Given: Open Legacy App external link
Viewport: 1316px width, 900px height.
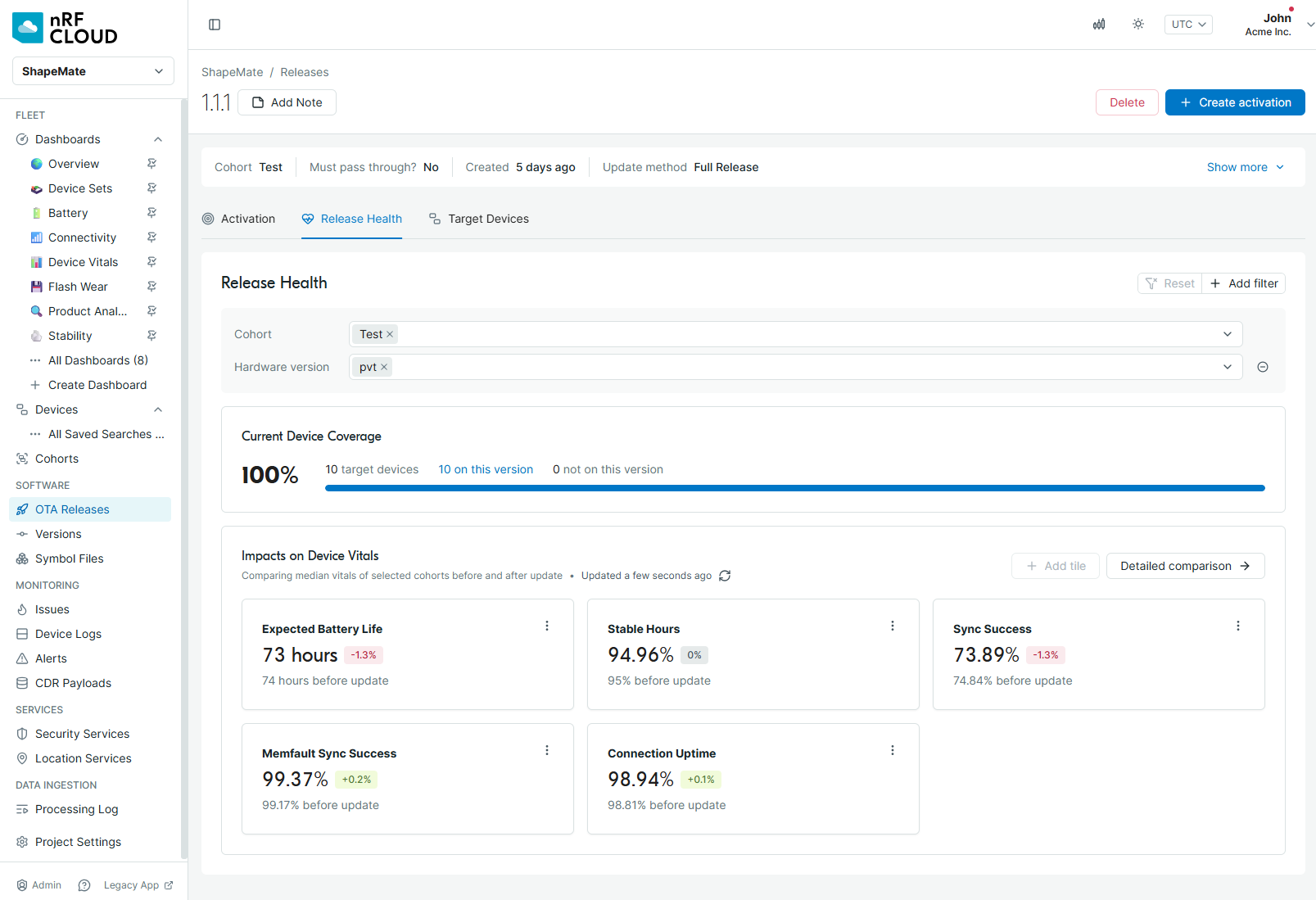Looking at the screenshot, I should tap(138, 885).
